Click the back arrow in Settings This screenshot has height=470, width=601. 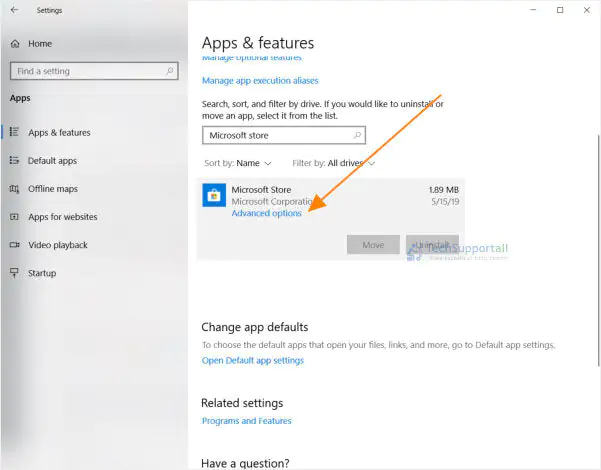14,10
